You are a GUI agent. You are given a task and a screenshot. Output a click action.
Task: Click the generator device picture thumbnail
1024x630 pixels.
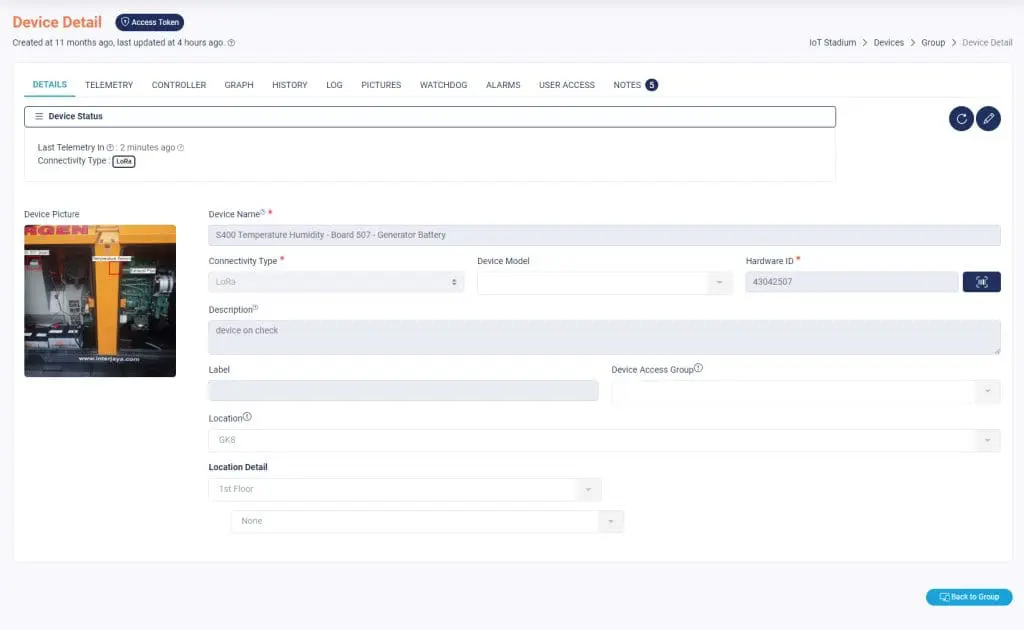click(x=100, y=300)
